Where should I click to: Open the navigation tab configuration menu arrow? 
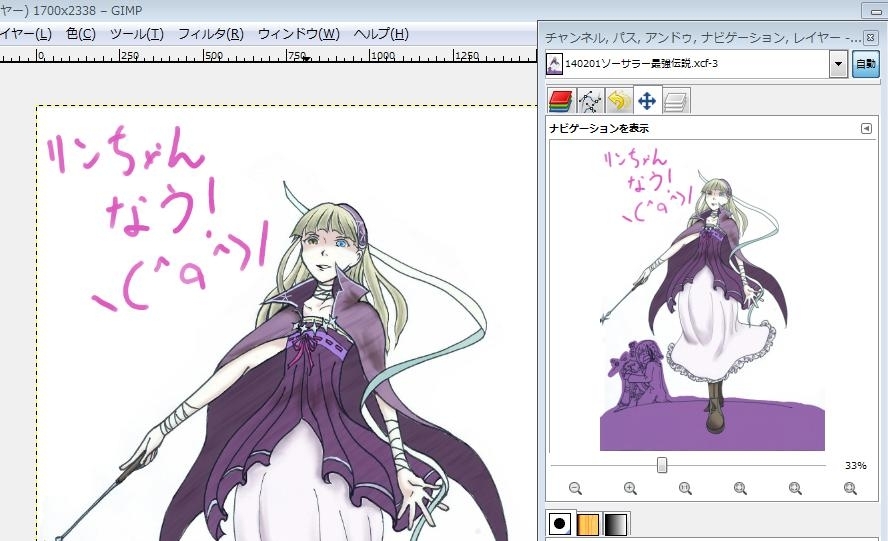coord(866,129)
